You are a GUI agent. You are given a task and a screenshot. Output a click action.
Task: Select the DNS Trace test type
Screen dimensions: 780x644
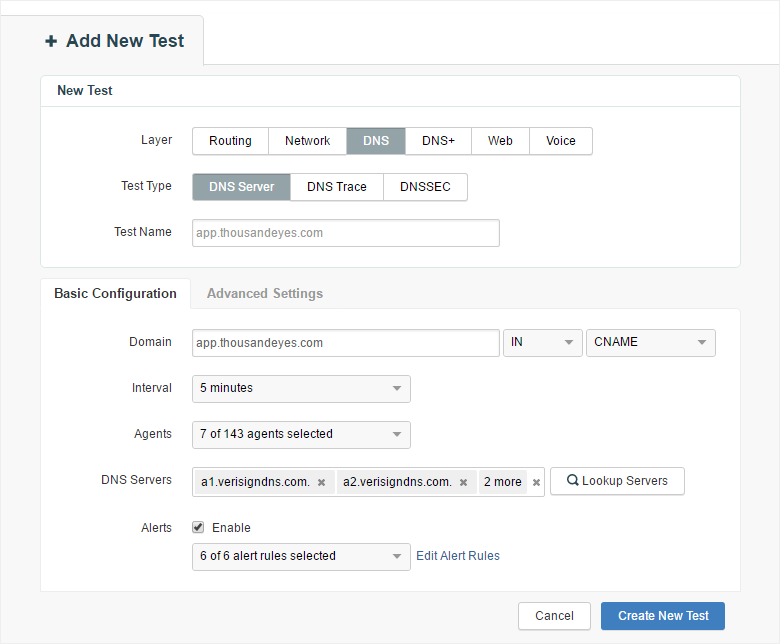click(x=336, y=187)
